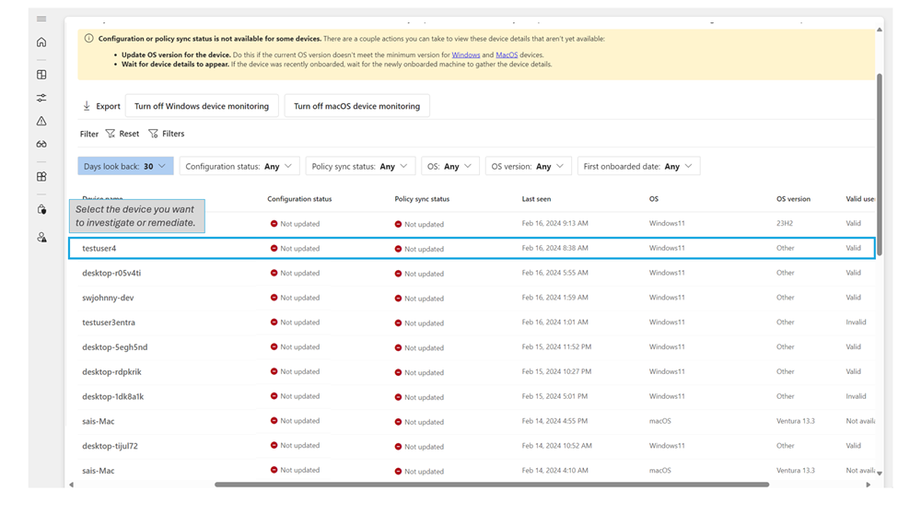This screenshot has height=505, width=898.
Task: Click last seen Feb 14, 2024 4:10 AM
Action: tap(554, 470)
